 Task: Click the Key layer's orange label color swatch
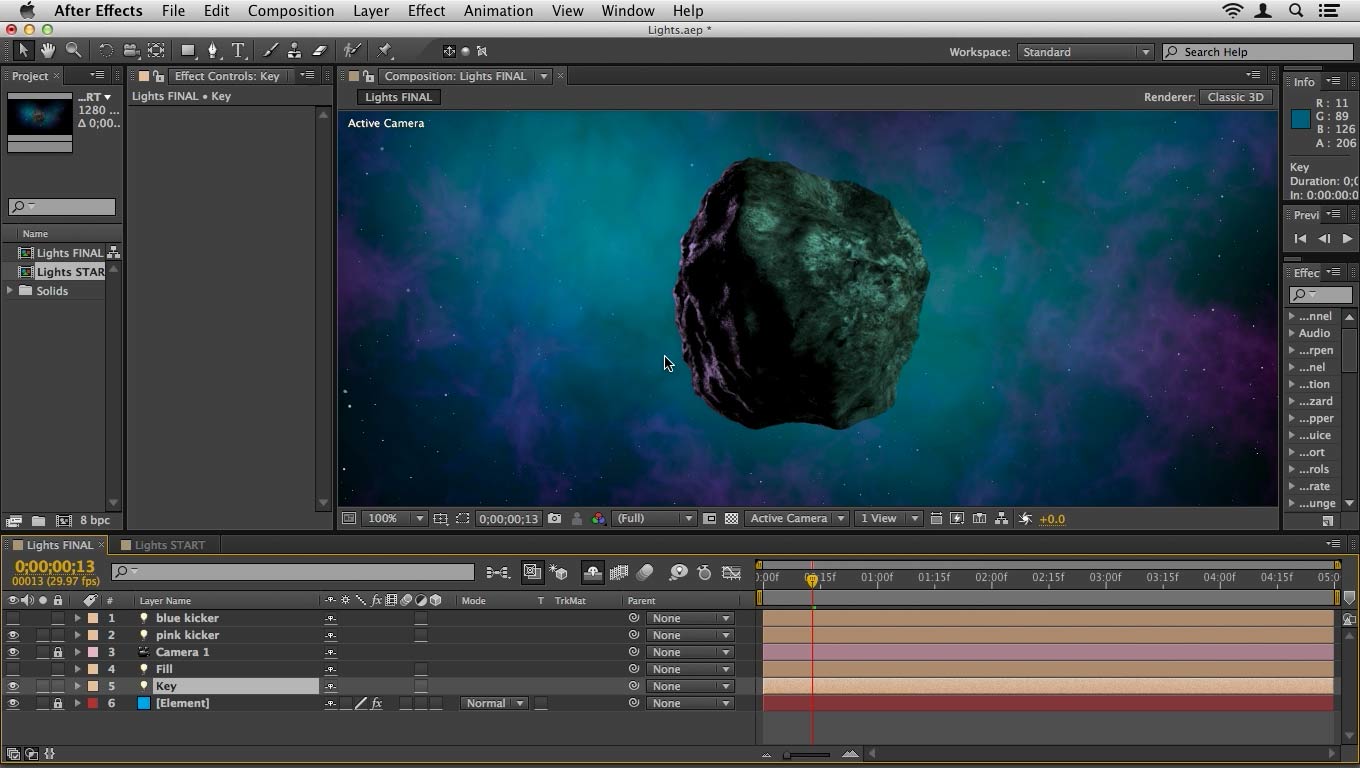coord(93,686)
